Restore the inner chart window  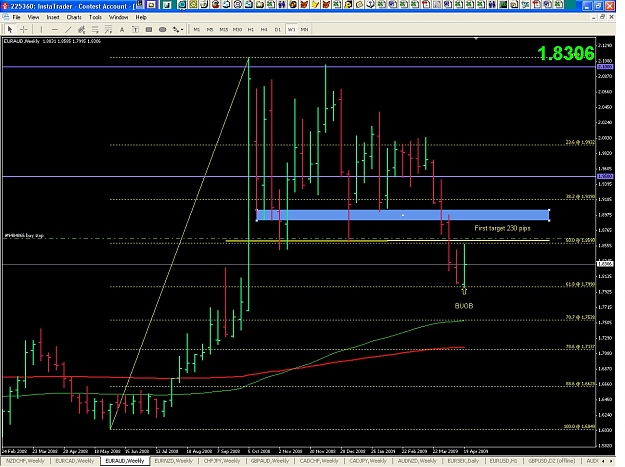602,17
